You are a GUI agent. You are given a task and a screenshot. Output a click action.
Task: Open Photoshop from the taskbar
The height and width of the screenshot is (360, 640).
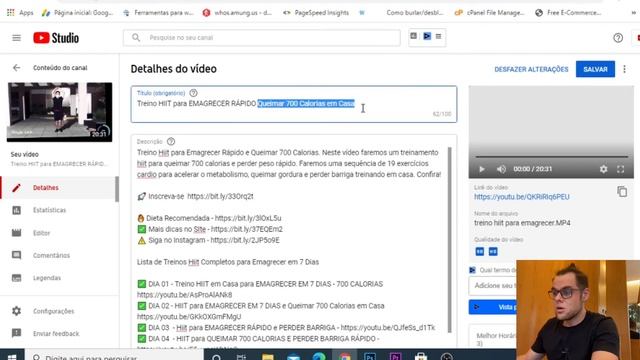click(370, 357)
